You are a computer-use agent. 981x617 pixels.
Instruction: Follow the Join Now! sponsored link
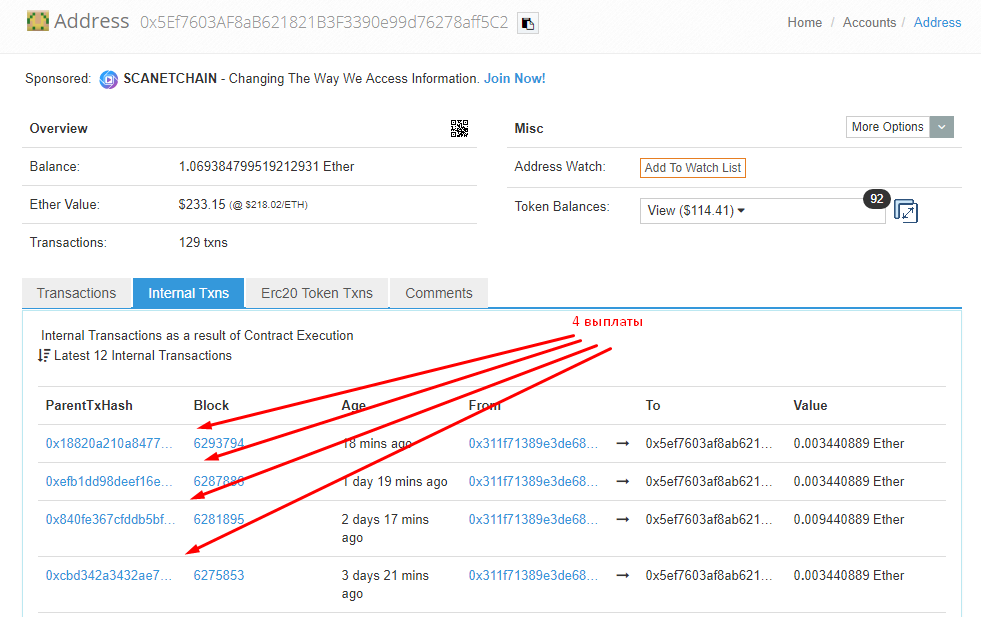(x=514, y=79)
